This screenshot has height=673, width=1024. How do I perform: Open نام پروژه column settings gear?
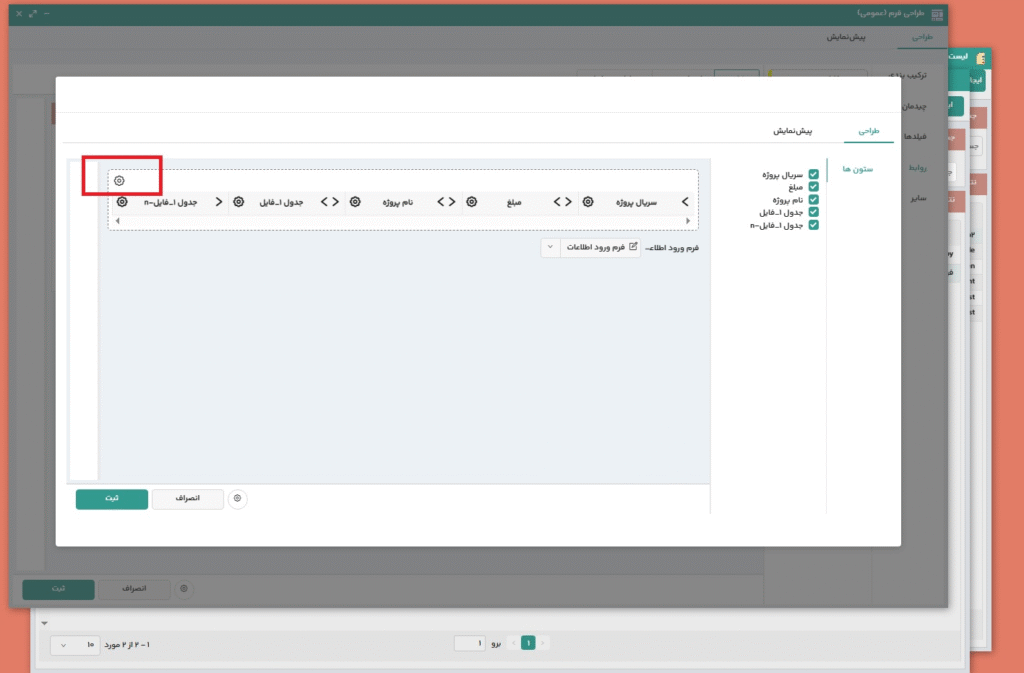[x=355, y=202]
